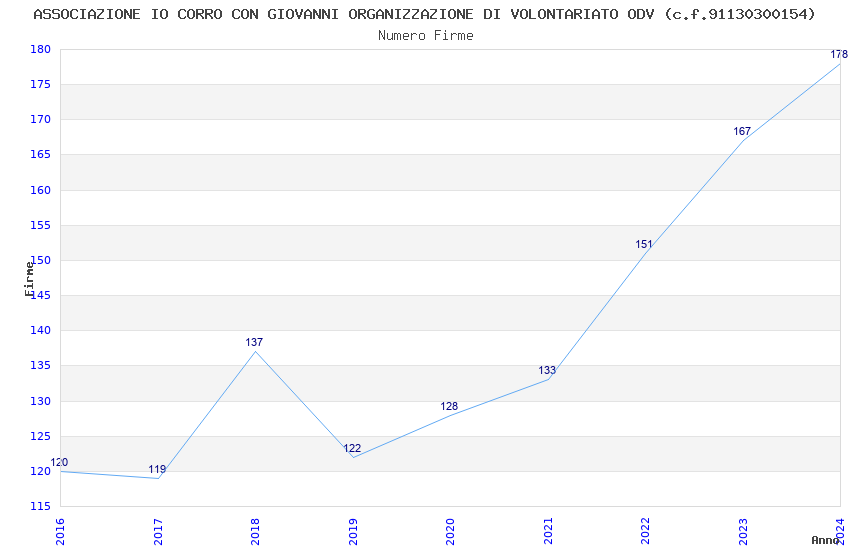Click y-axis value 135
The image size is (850, 550).
[41, 366]
